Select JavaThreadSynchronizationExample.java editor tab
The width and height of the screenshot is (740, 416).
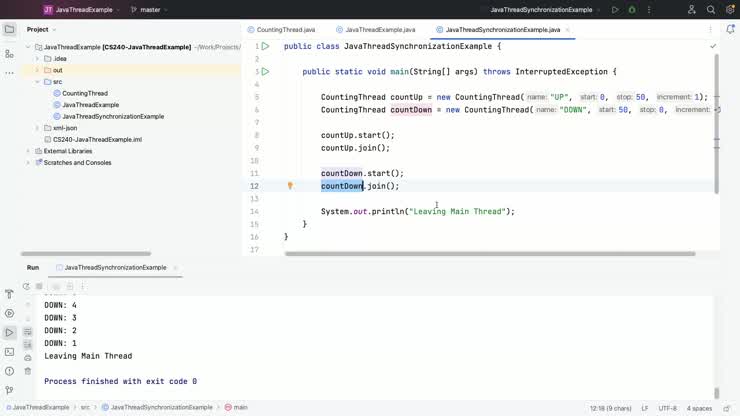coord(503,30)
